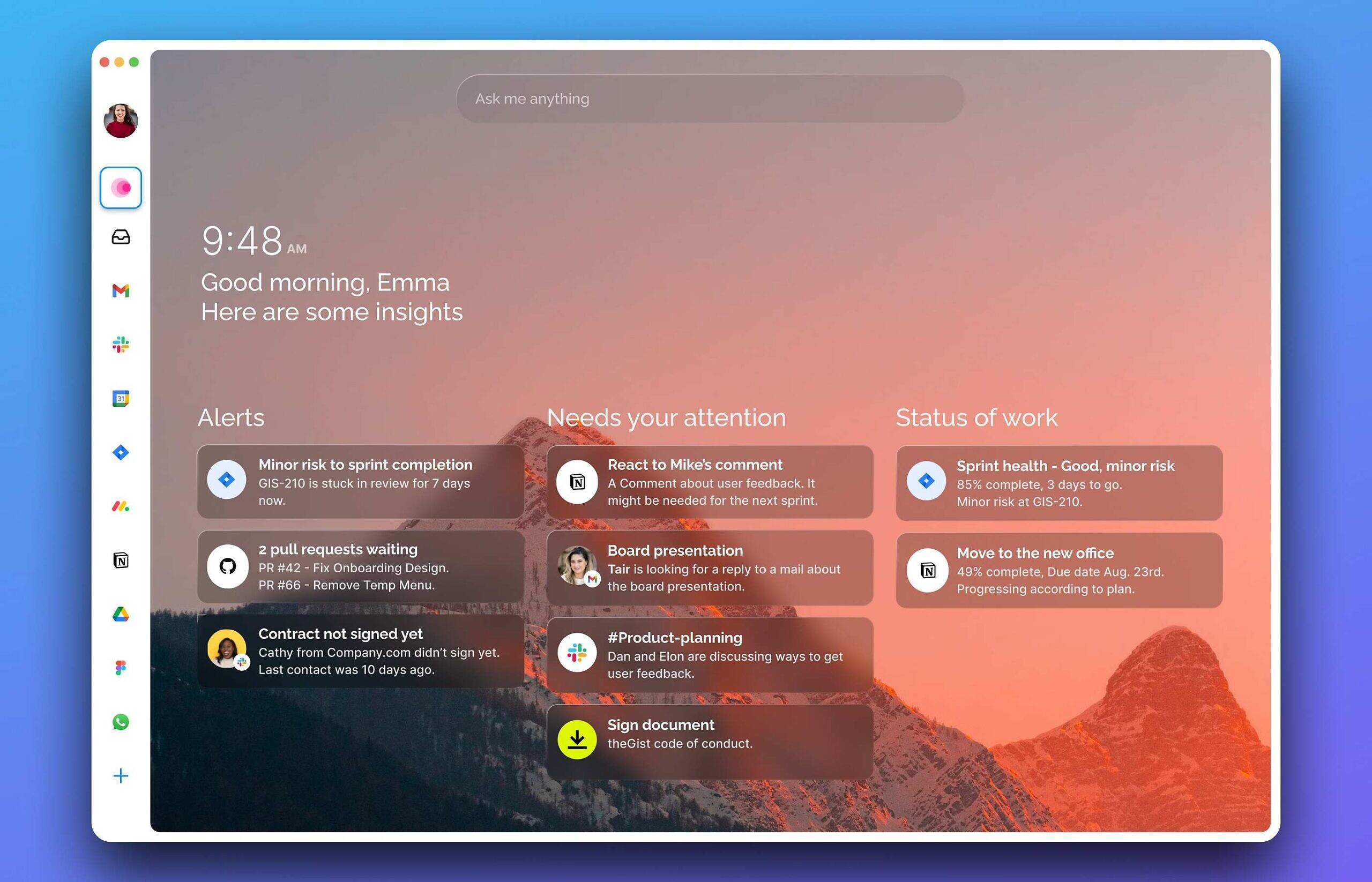The height and width of the screenshot is (882, 1372).
Task: Click Slack icon on #Product-planning card
Action: tap(577, 652)
